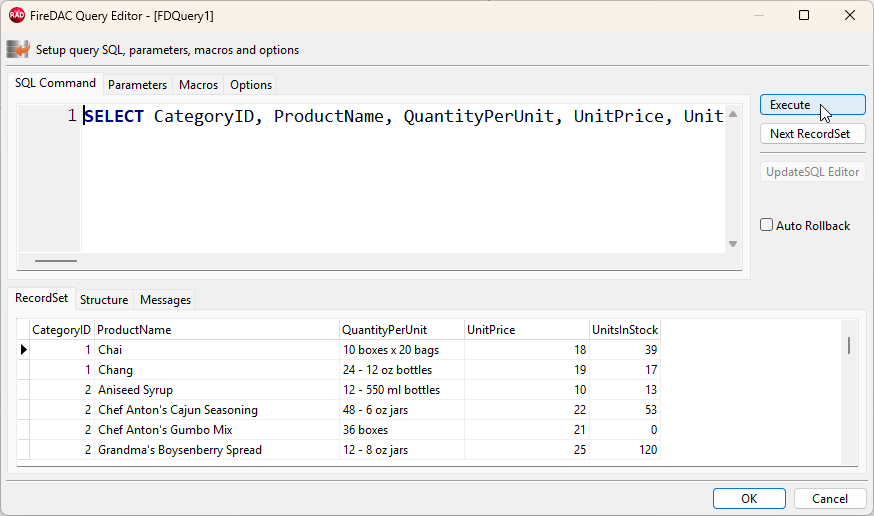Switch to the Options tab
The image size is (874, 516).
click(251, 85)
